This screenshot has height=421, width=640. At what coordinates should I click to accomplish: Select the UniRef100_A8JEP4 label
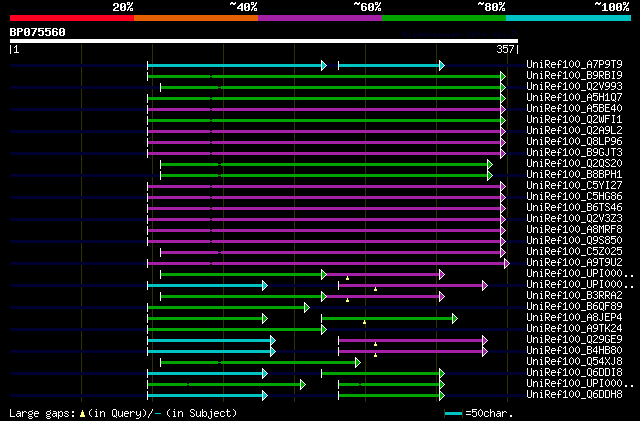[574, 318]
